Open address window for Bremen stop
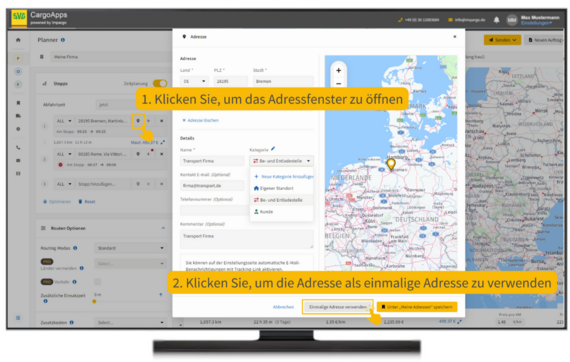The image size is (570, 362). pyautogui.click(x=138, y=121)
